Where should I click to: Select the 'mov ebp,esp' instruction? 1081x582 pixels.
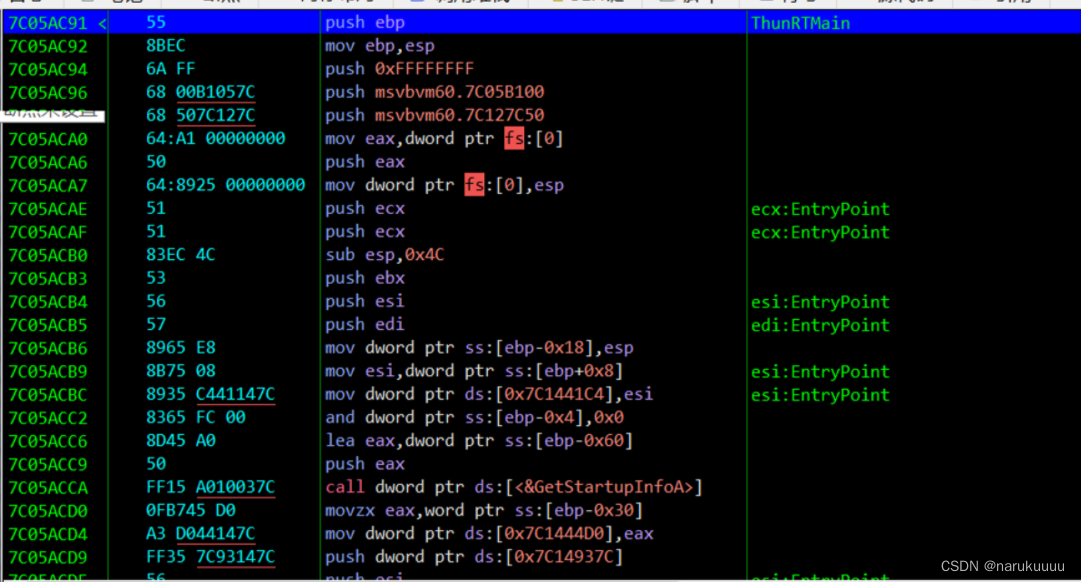click(380, 46)
